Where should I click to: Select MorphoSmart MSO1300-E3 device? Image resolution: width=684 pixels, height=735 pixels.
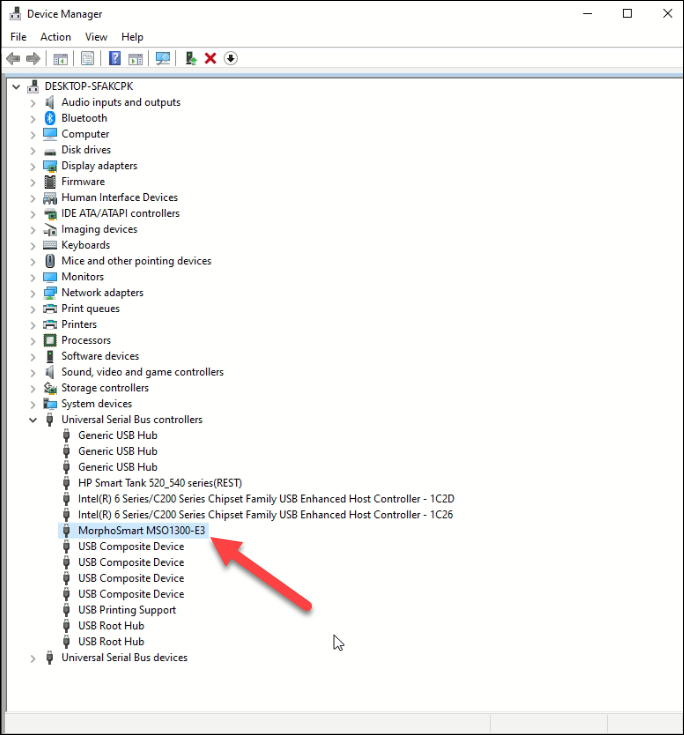coord(142,531)
